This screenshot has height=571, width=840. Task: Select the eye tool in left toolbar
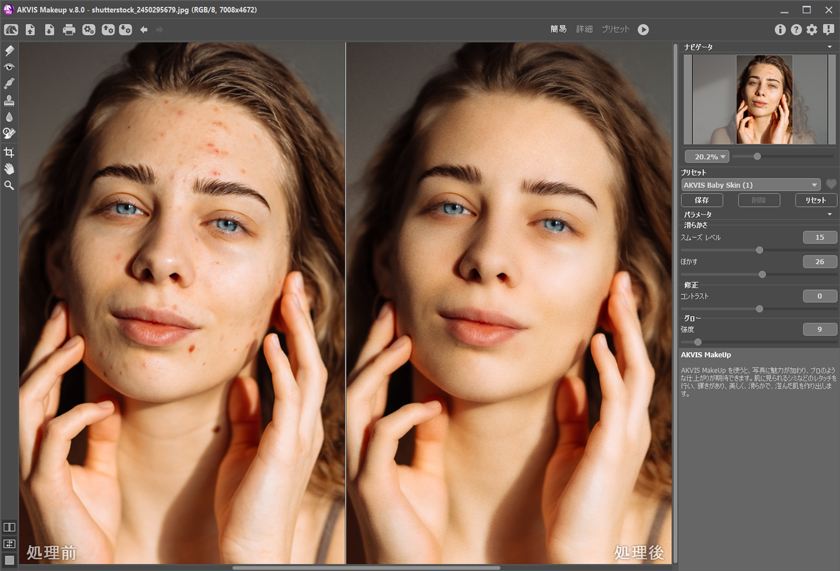(9, 67)
